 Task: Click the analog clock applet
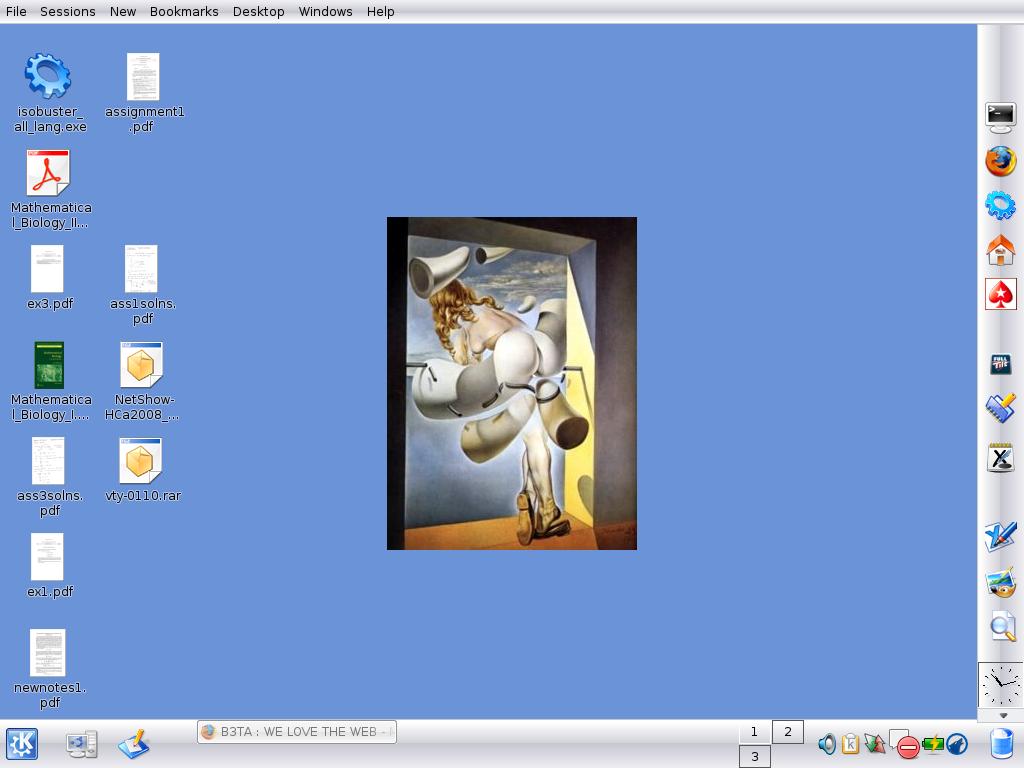(x=1000, y=684)
